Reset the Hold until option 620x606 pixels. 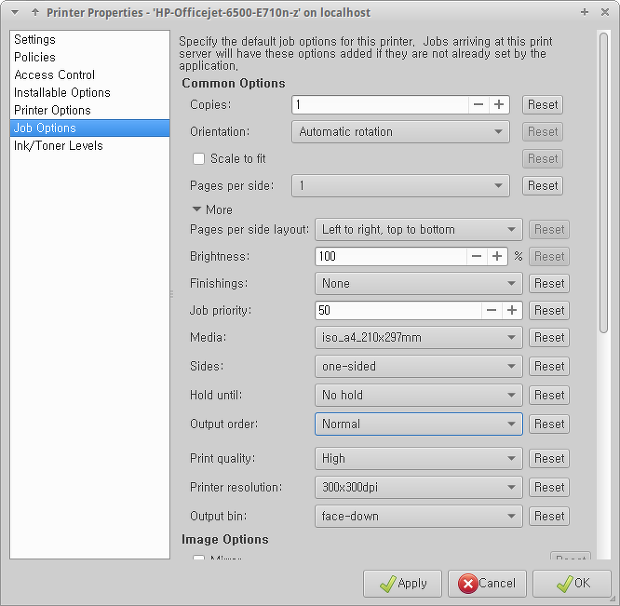pyautogui.click(x=549, y=395)
